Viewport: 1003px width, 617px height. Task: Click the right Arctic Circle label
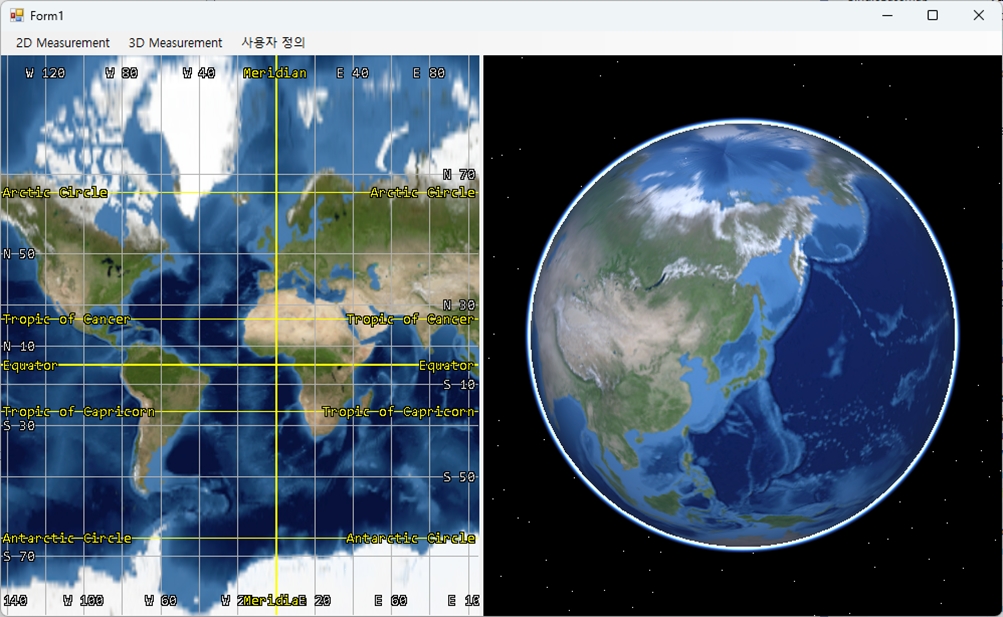(423, 192)
